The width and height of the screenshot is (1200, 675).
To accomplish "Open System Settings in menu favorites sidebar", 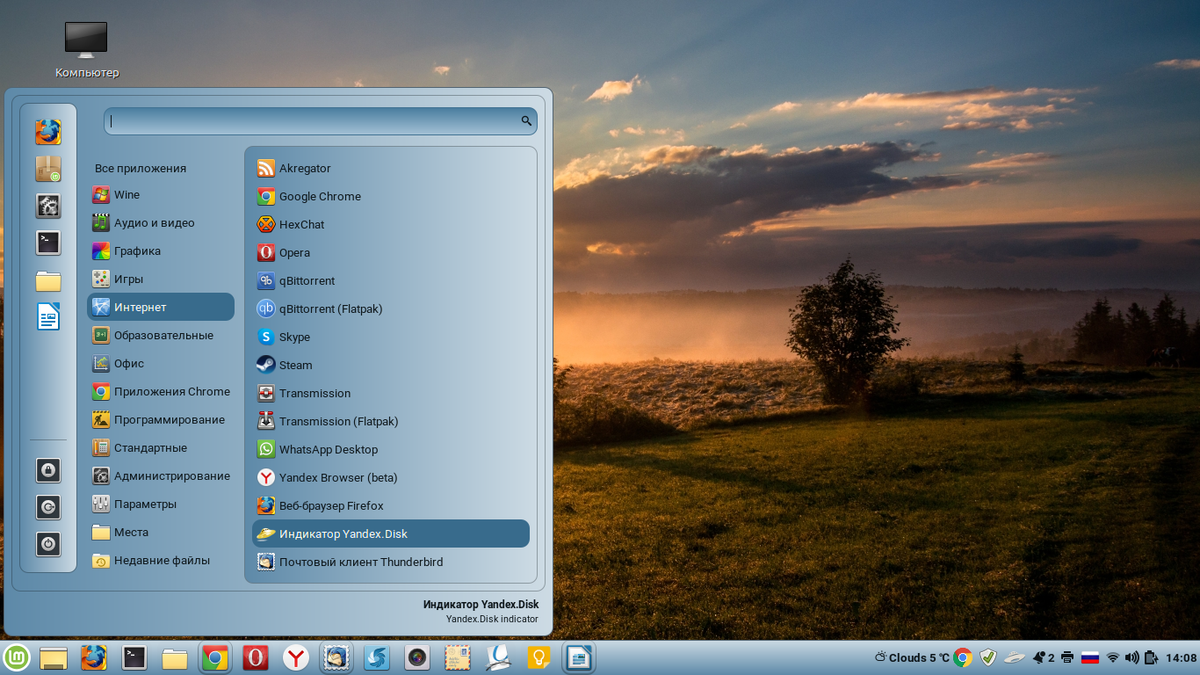I will 48,205.
